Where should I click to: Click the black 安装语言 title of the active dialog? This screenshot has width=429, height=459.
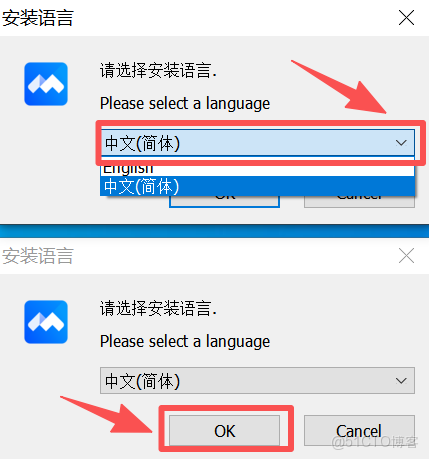38,18
